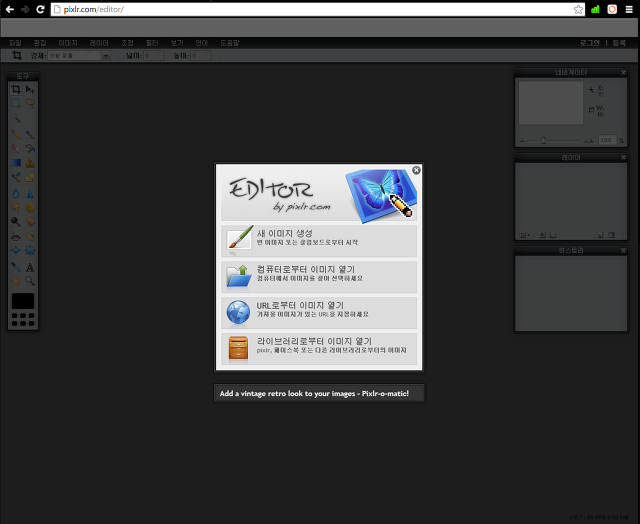Viewport: 640px width, 524px height.
Task: Select the Paint Bucket tool
Action: click(30, 148)
